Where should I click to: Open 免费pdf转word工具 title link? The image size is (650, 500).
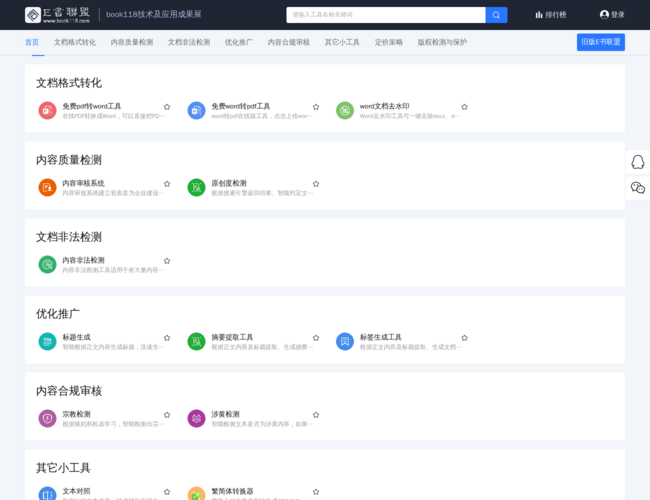coord(92,107)
